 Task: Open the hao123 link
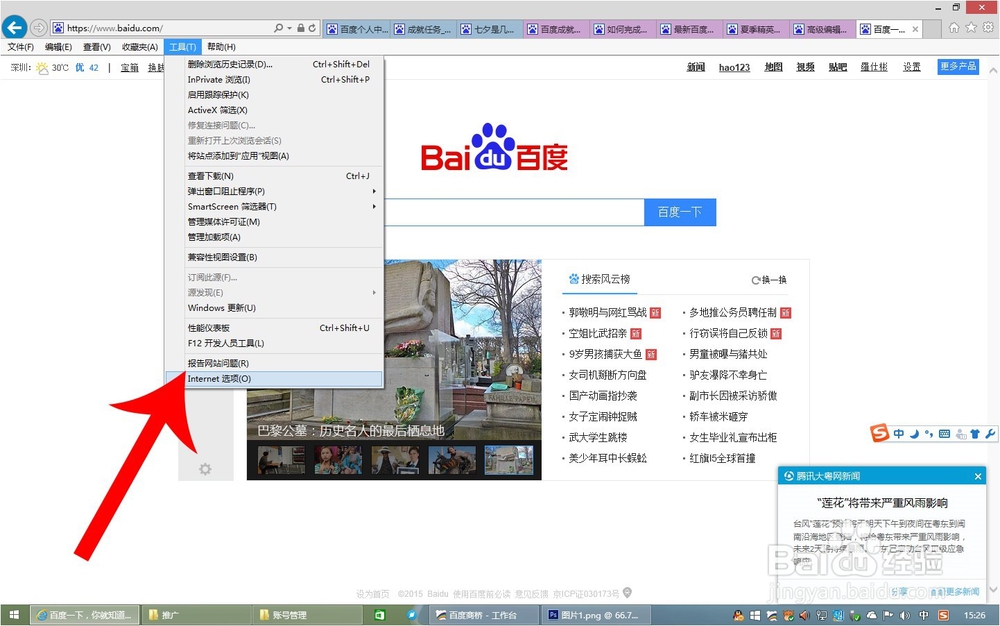(x=734, y=65)
